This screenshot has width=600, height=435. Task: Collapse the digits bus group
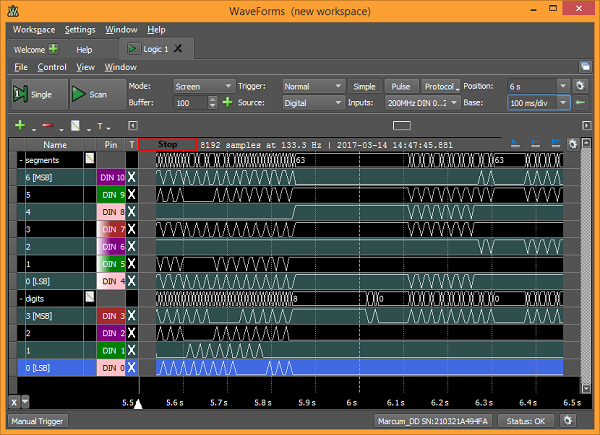21,299
